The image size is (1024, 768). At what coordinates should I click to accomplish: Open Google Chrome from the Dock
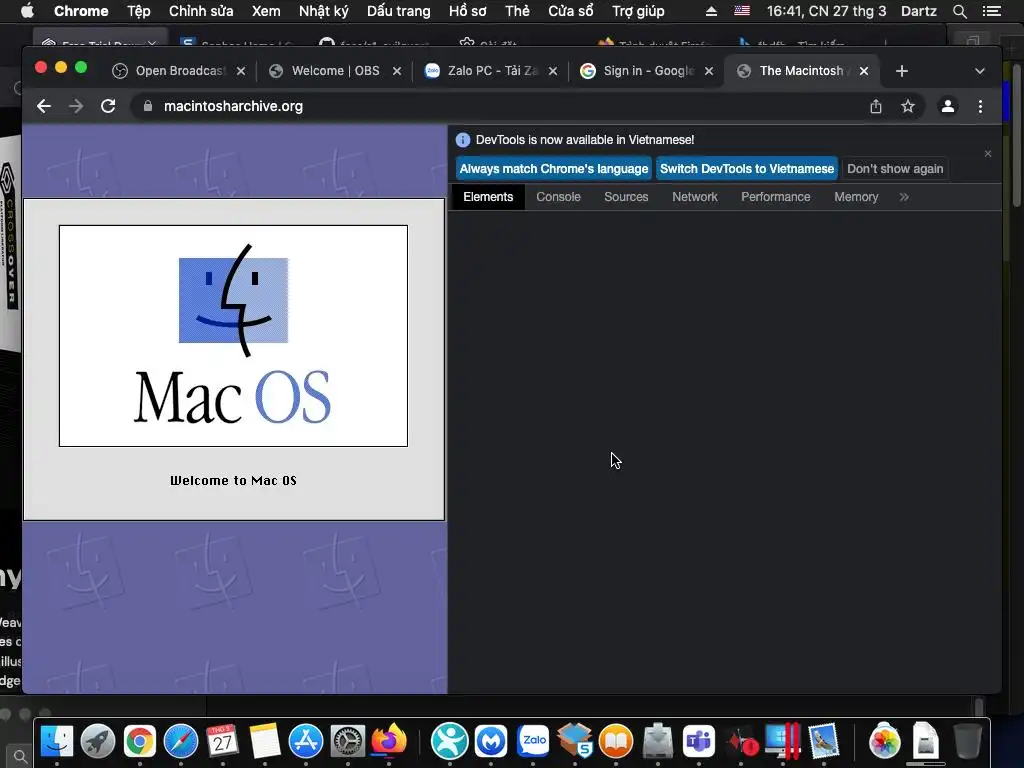(x=140, y=741)
